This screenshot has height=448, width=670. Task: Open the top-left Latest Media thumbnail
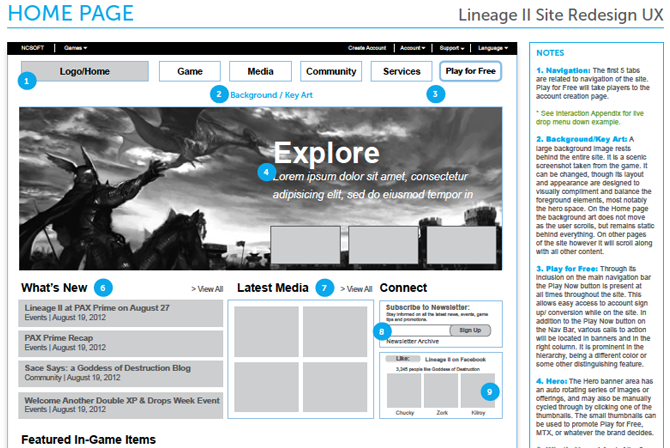point(266,331)
